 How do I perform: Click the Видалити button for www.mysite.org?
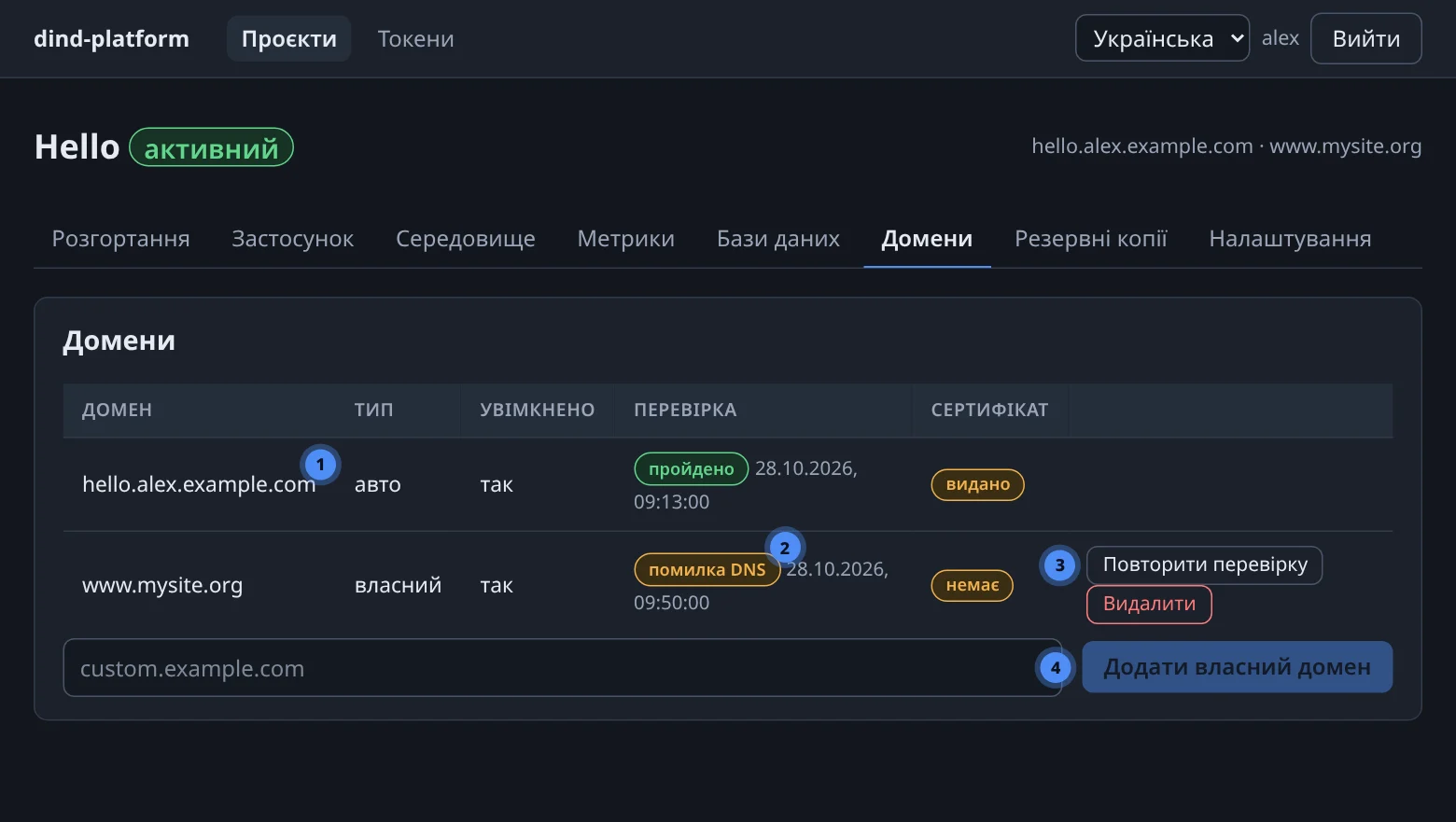1149,604
